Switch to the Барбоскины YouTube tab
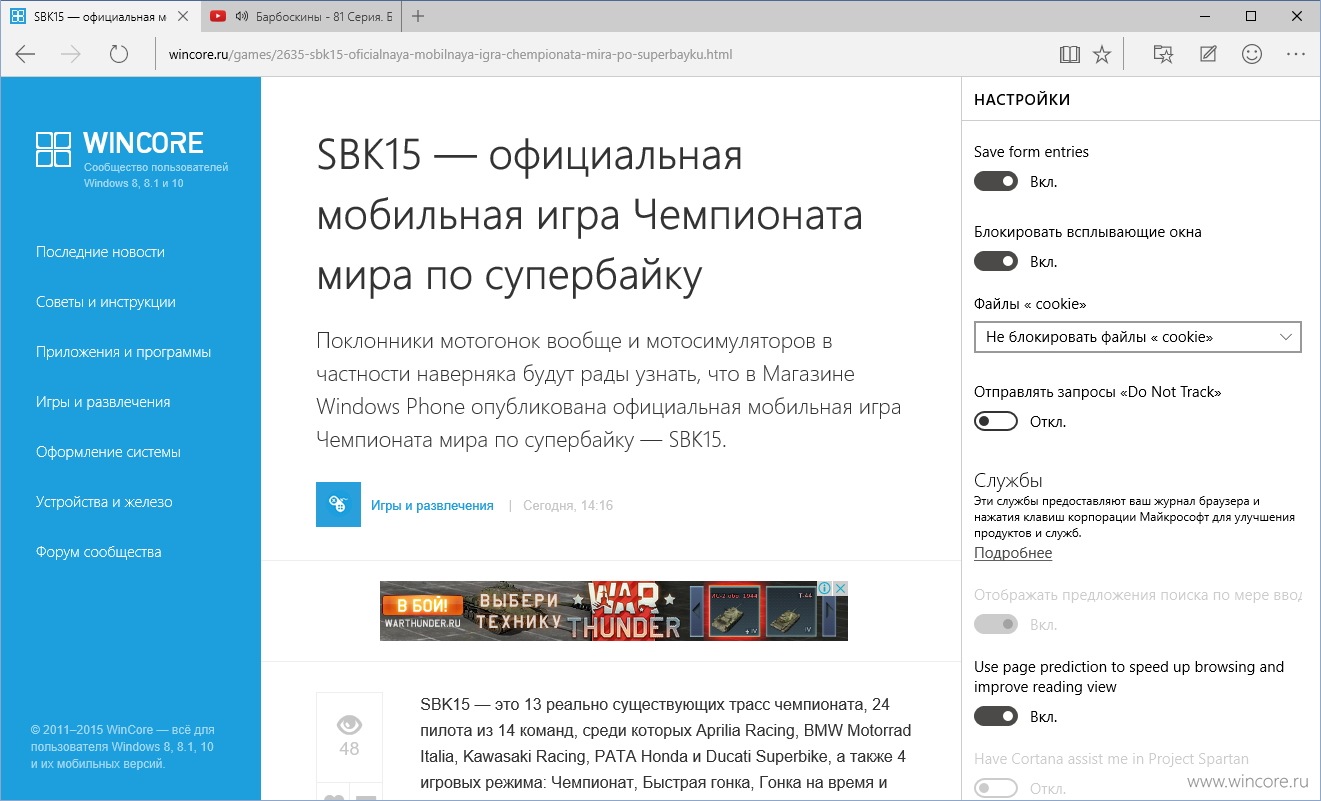This screenshot has width=1321, height=801. [x=300, y=16]
